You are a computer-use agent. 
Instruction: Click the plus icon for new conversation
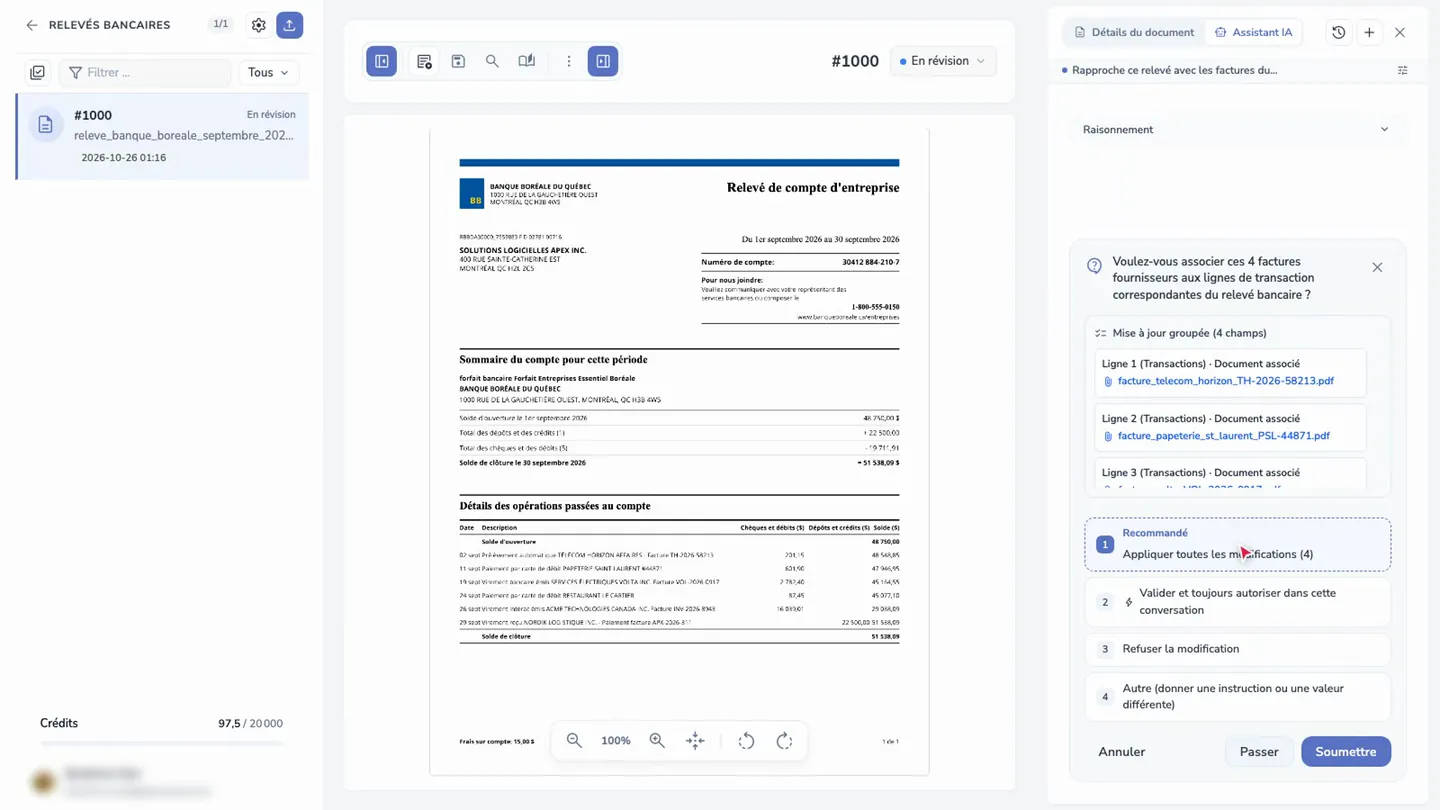(1369, 32)
